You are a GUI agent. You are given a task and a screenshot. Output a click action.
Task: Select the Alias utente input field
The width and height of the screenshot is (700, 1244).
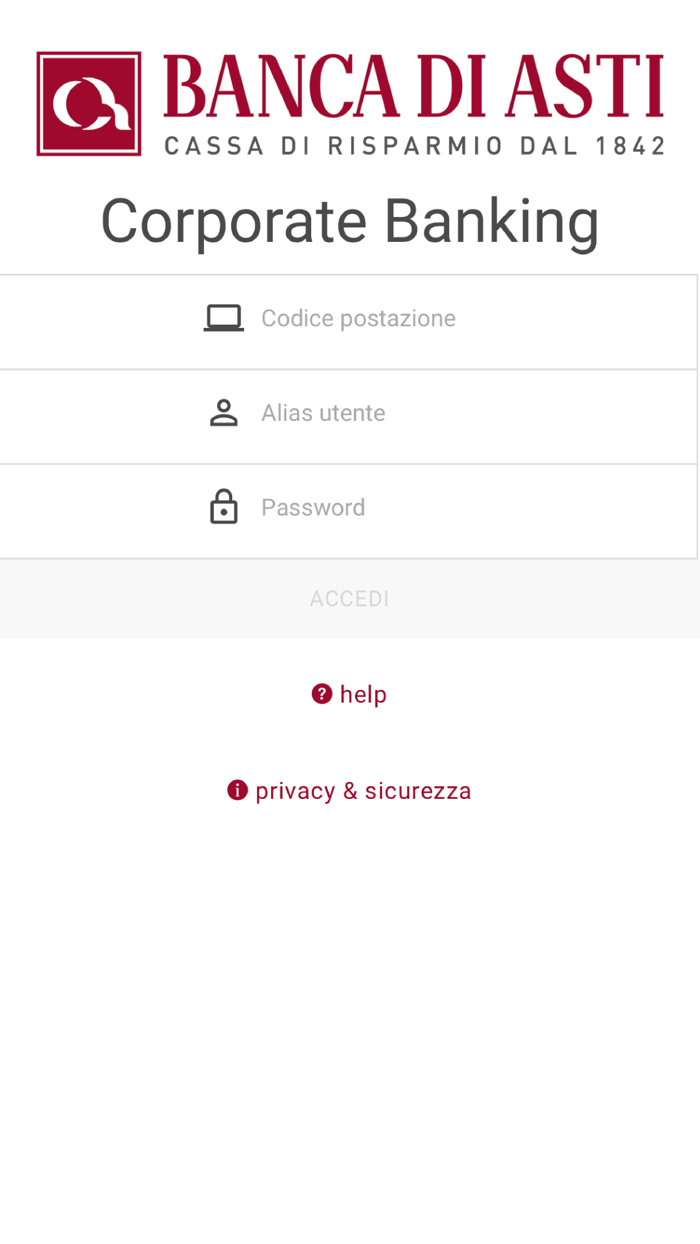coord(400,412)
